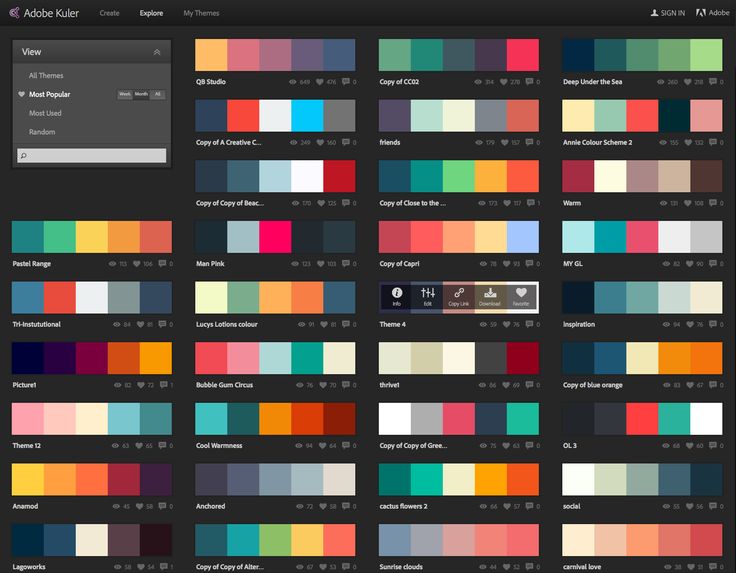
Task: Click the SIGN IN link
Action: tap(667, 13)
